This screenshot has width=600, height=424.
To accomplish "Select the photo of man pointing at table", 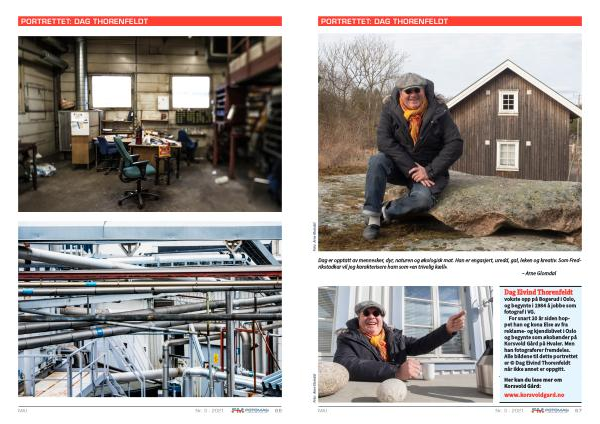I will pos(405,344).
